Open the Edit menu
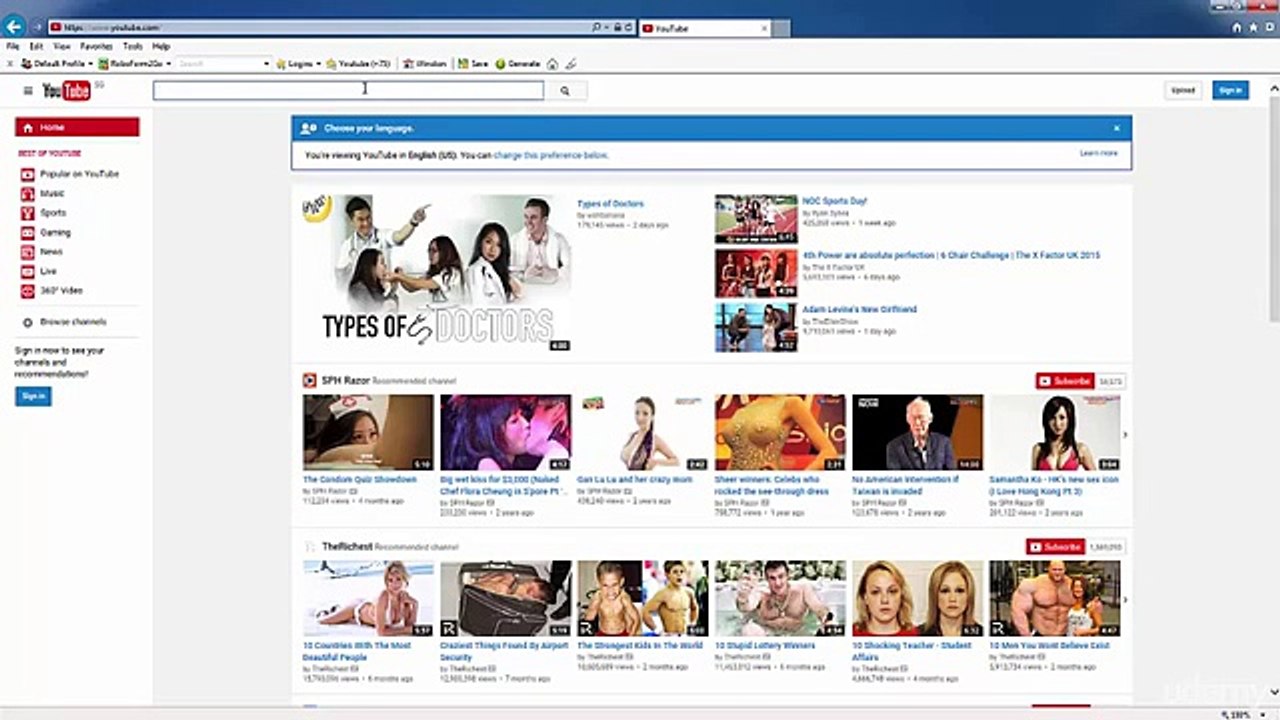 [36, 46]
